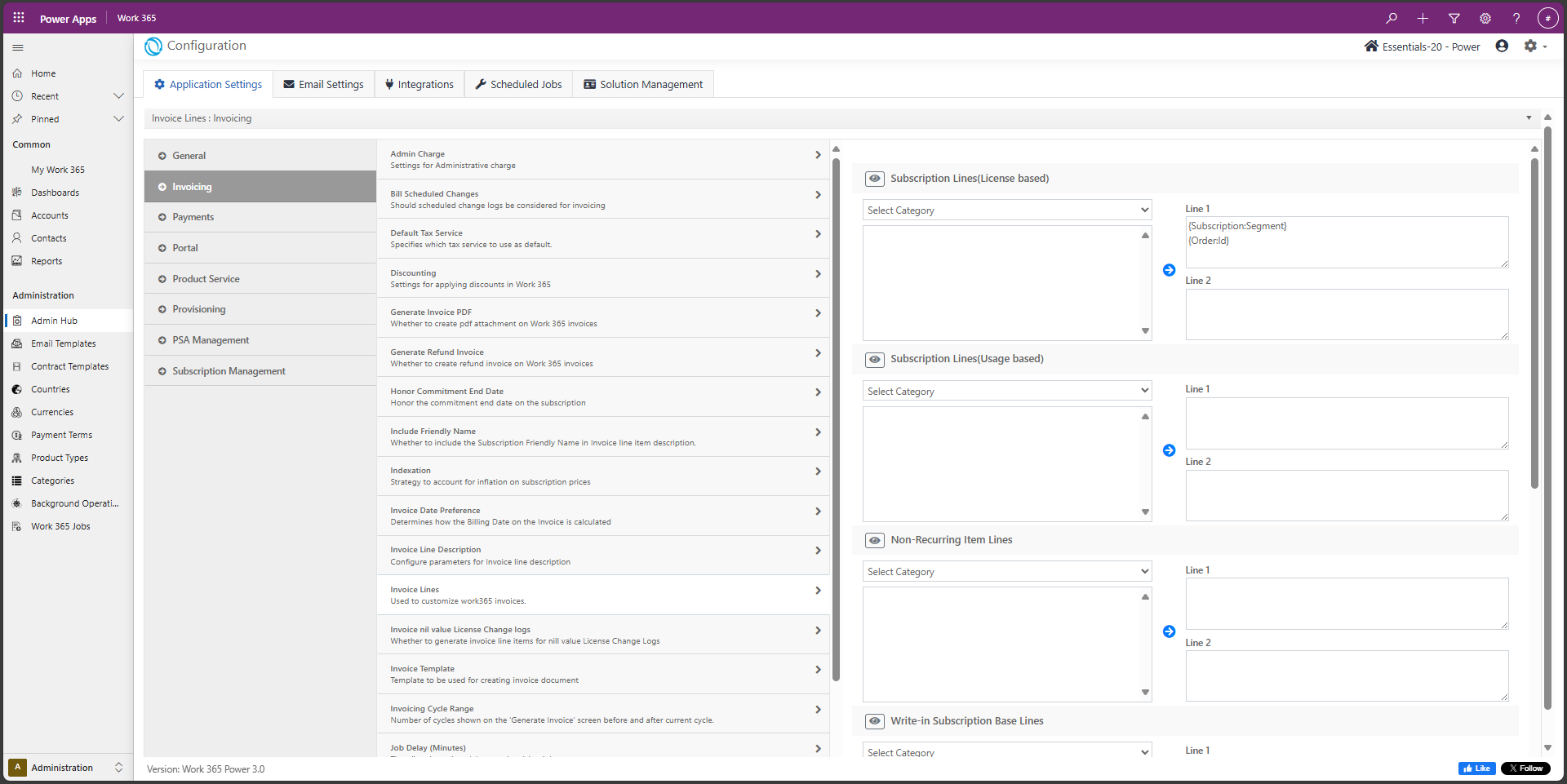Open the app launcher waffle icon
Image resolution: width=1567 pixels, height=784 pixels.
(x=19, y=17)
